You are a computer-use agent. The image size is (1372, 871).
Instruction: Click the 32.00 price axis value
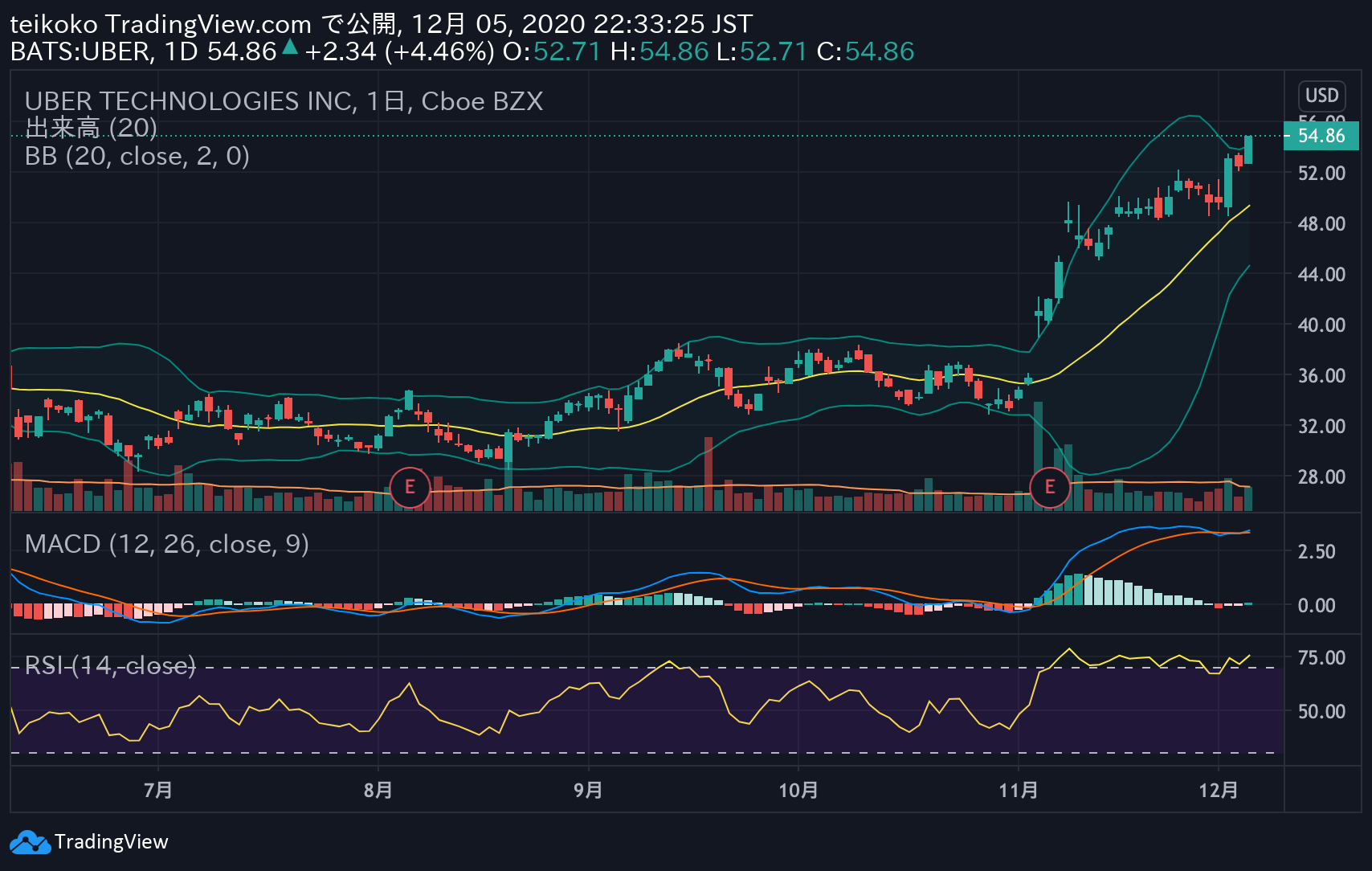coord(1321,426)
